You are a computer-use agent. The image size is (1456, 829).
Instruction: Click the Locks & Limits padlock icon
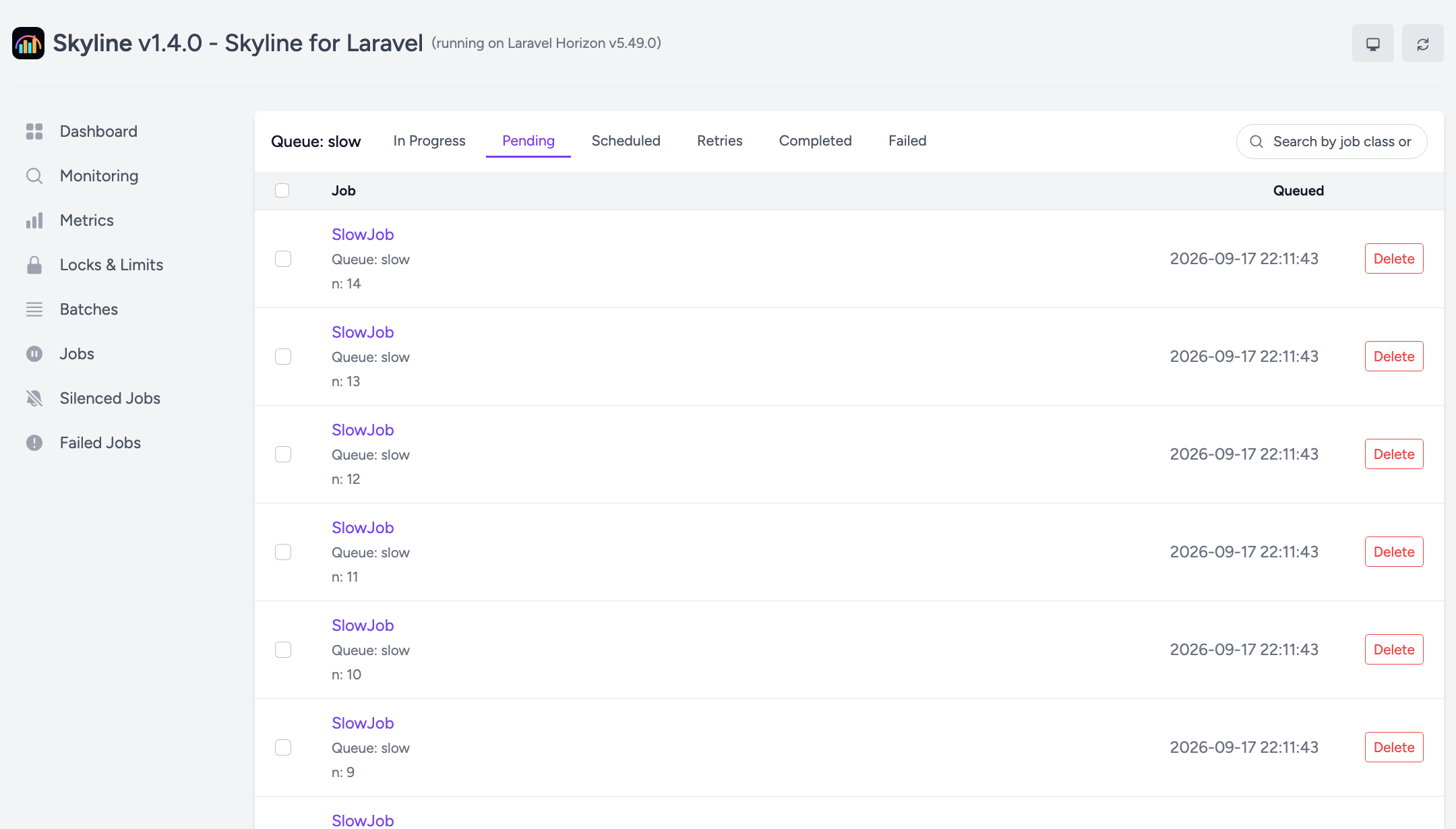tap(34, 265)
